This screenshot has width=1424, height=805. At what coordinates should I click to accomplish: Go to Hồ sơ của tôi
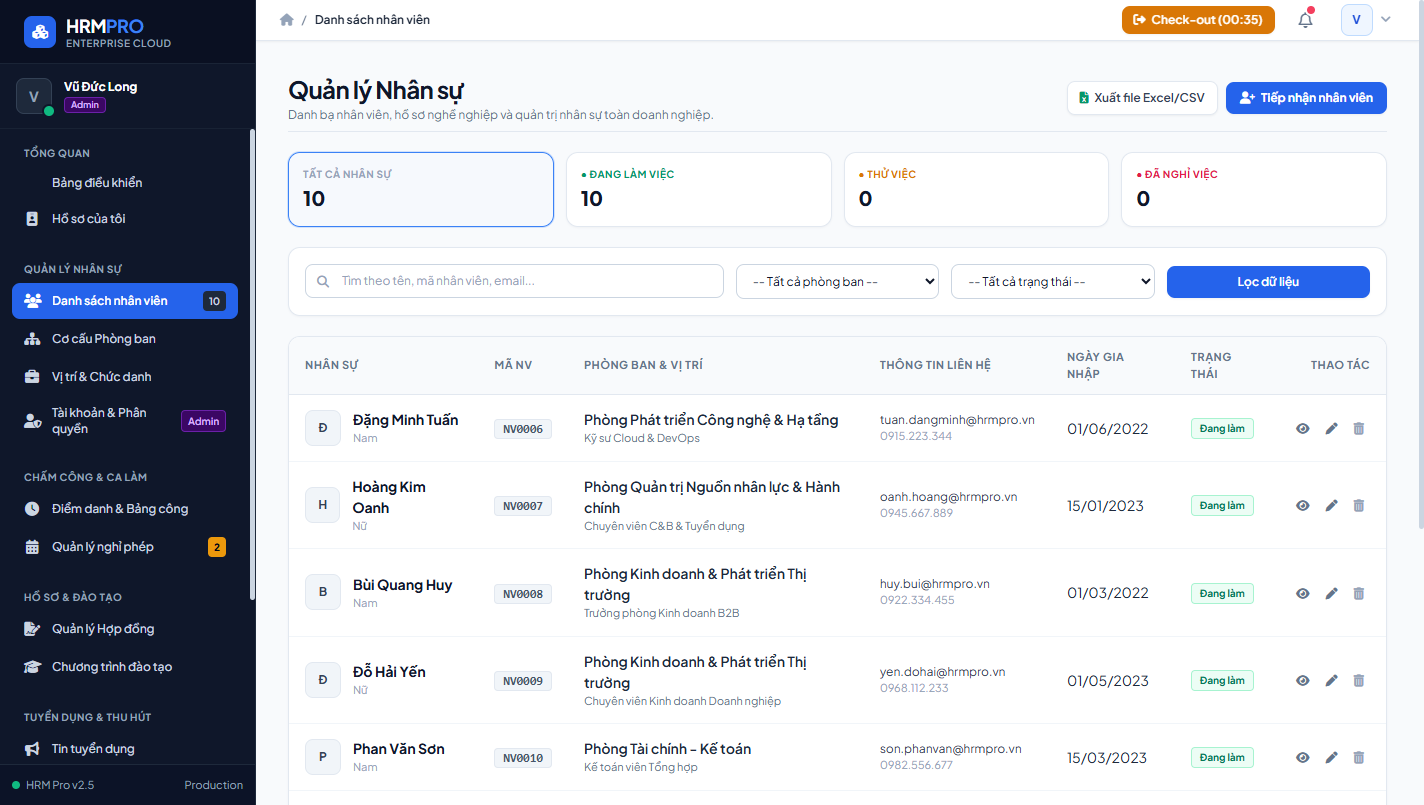[125, 219]
